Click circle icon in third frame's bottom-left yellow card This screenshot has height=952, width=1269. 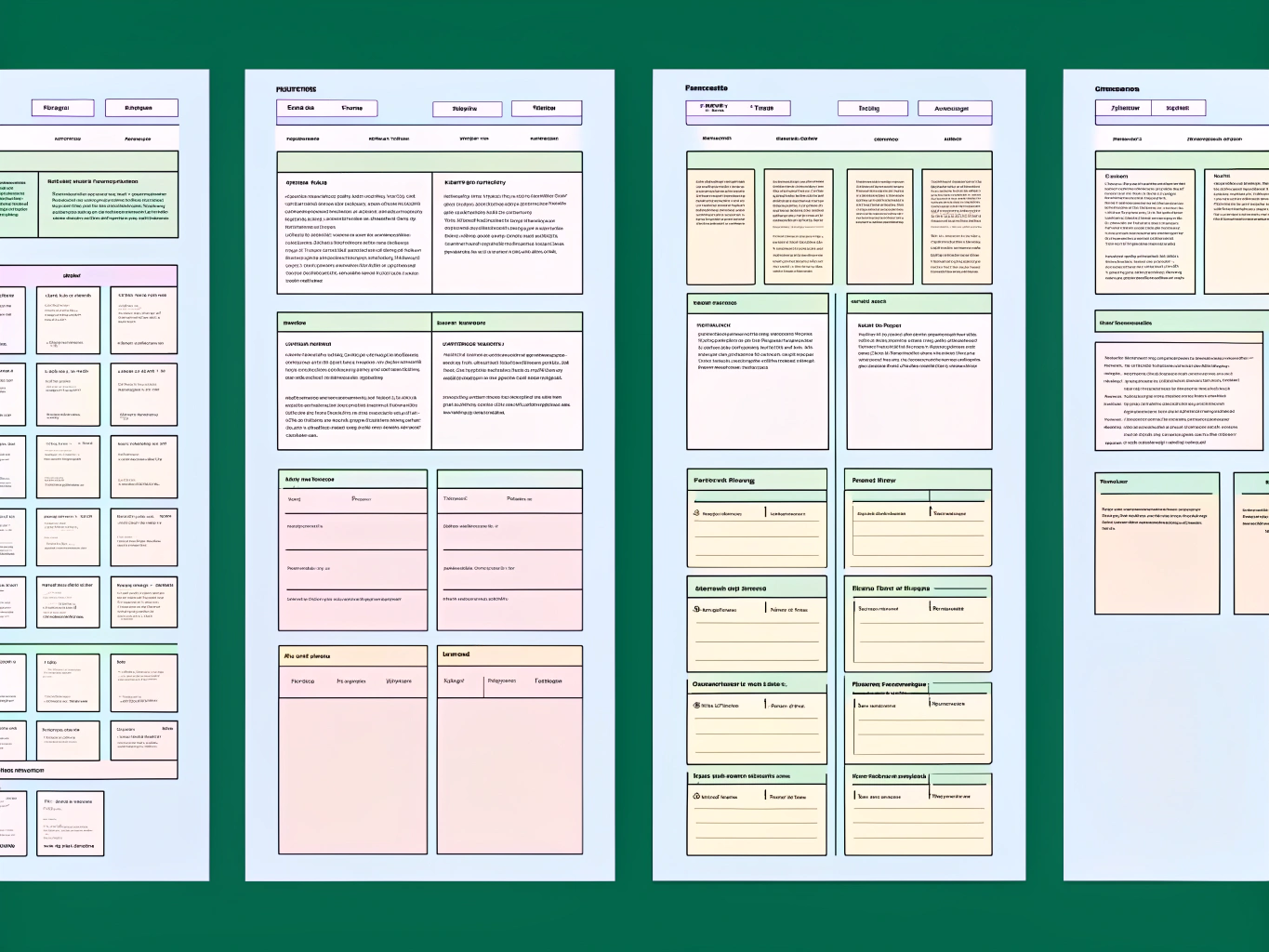[696, 796]
